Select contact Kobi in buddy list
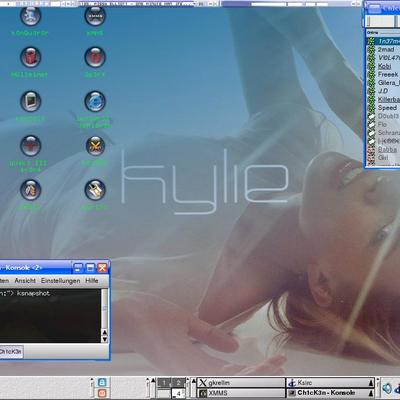400x400 pixels. [384, 66]
